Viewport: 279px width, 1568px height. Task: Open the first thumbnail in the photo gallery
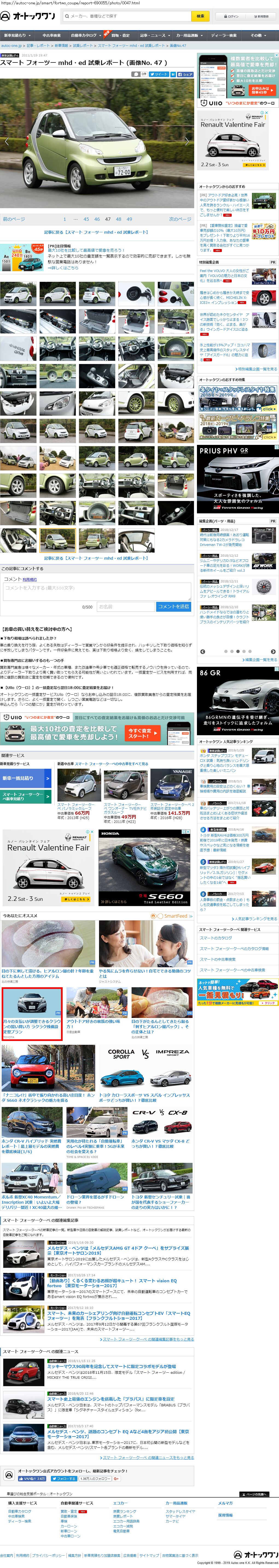click(x=19, y=294)
